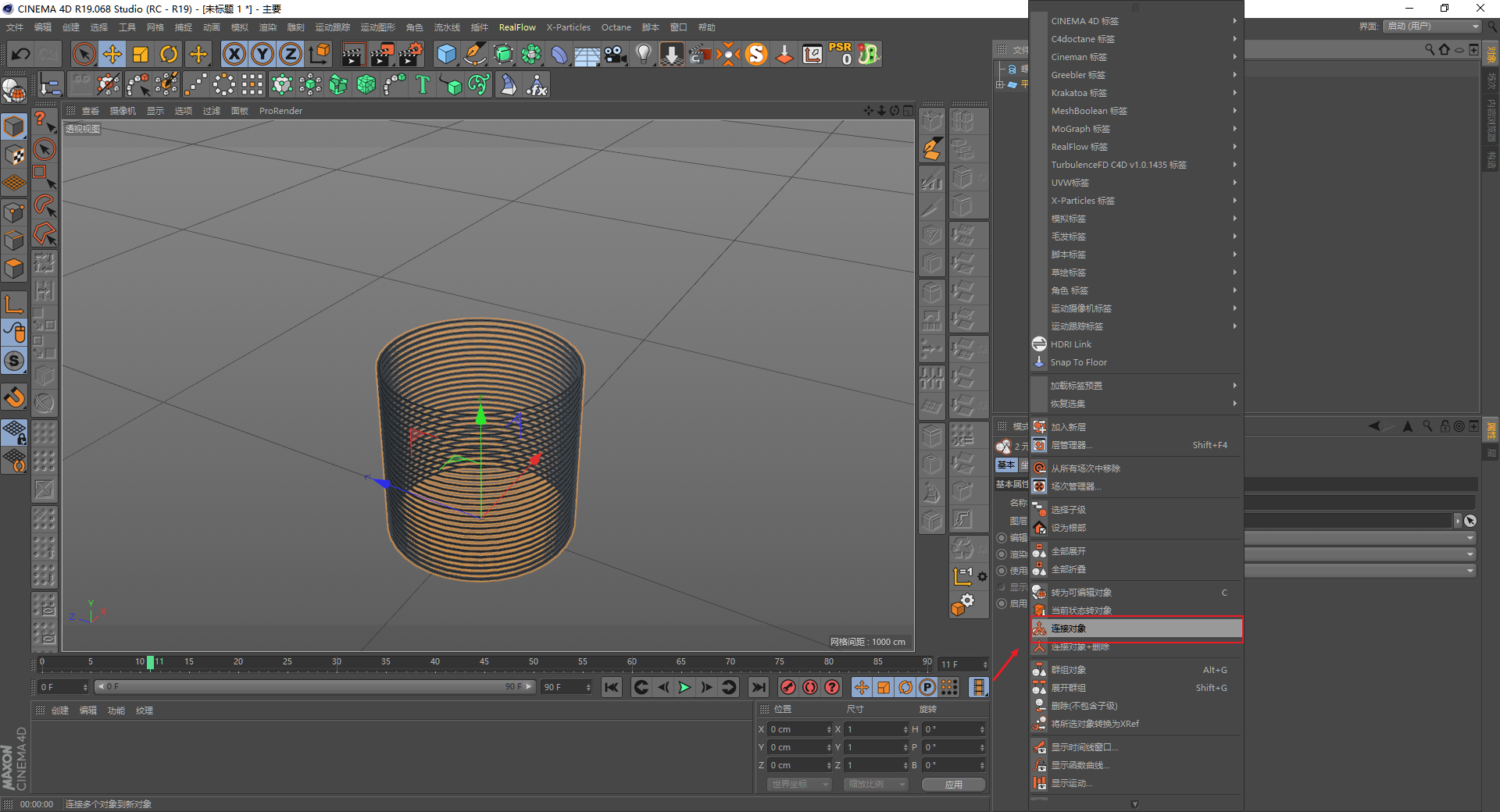
Task: Click the PSR reset icon
Action: 841,54
